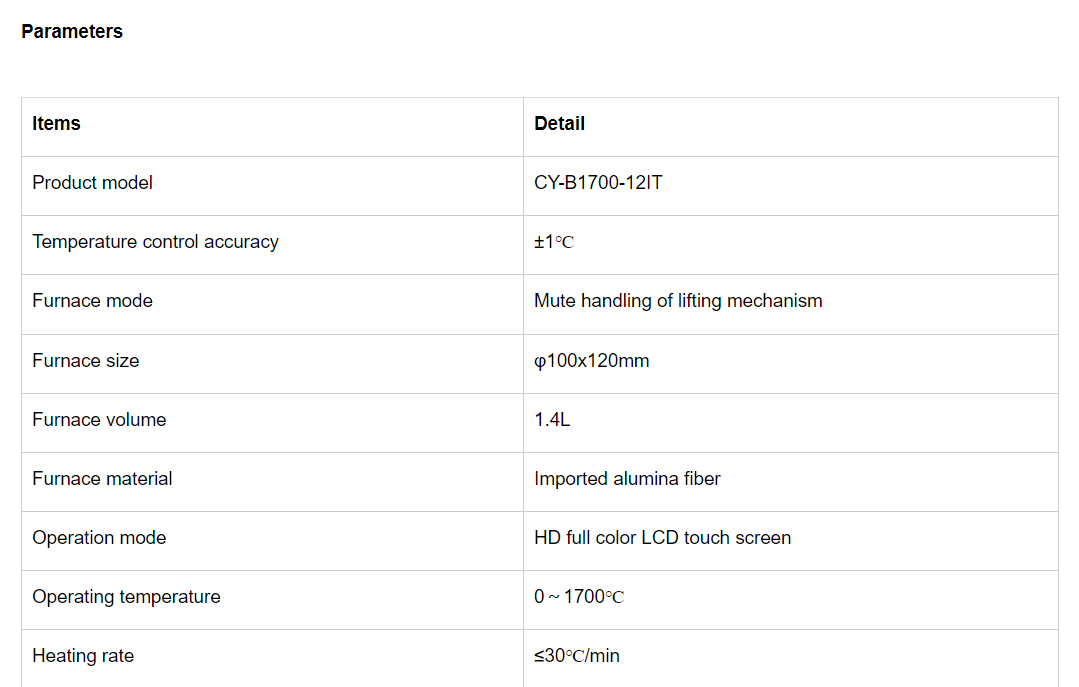The image size is (1079, 687).
Task: Select the Imported alumina fiber text
Action: [627, 479]
